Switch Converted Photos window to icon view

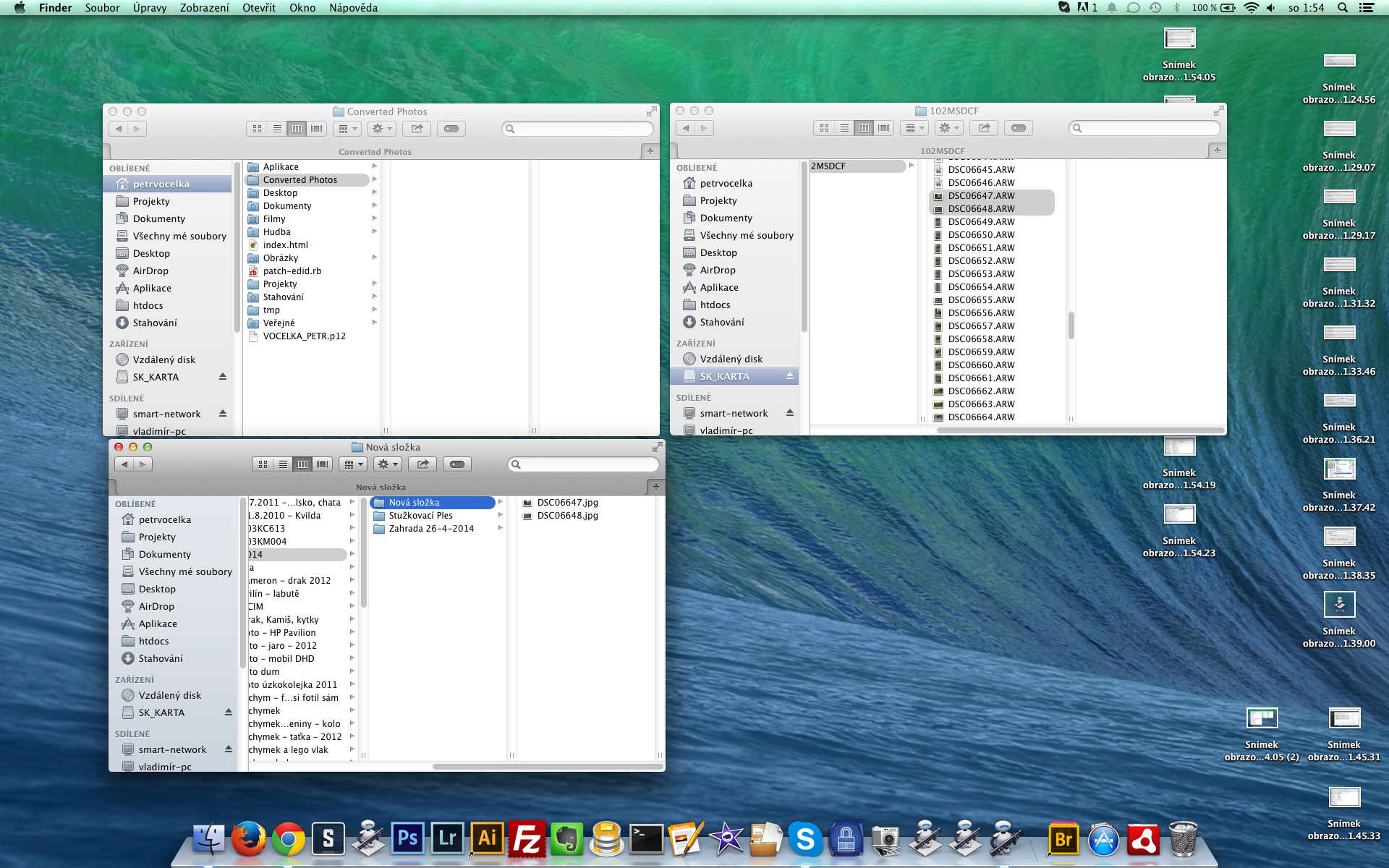pyautogui.click(x=258, y=129)
